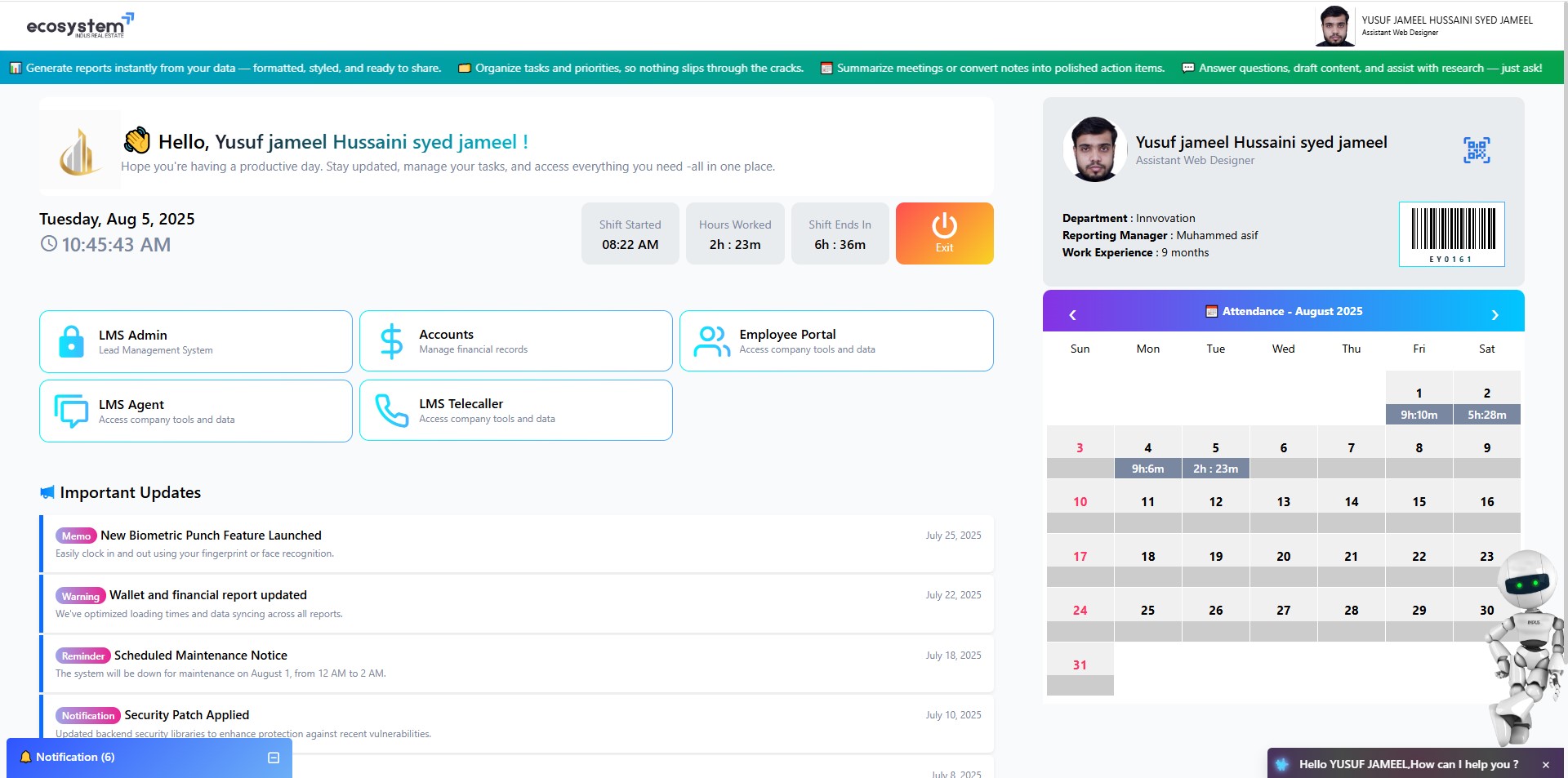Select August 2 showing 5h:28m

[x=1487, y=398]
